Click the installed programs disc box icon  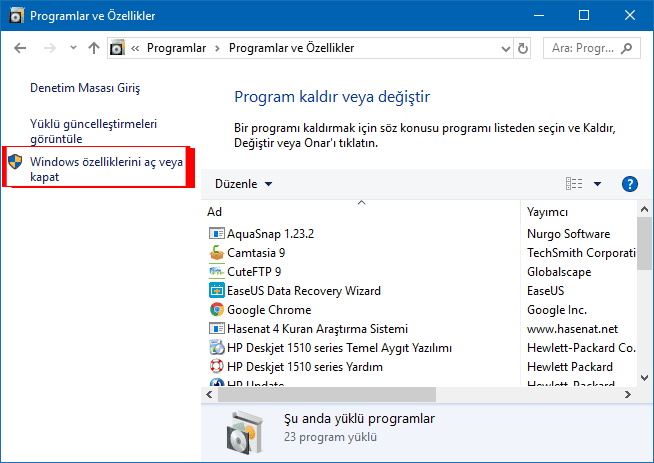click(245, 433)
